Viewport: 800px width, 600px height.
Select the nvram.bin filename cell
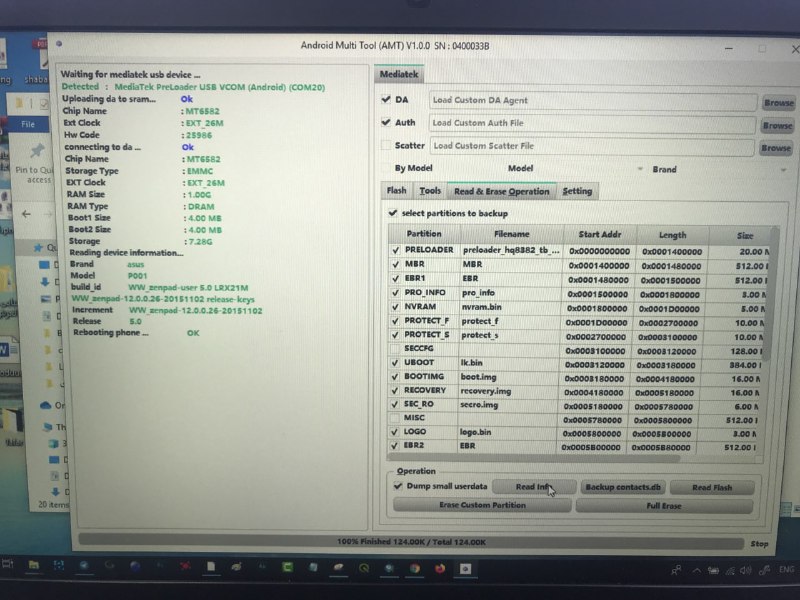(x=509, y=307)
